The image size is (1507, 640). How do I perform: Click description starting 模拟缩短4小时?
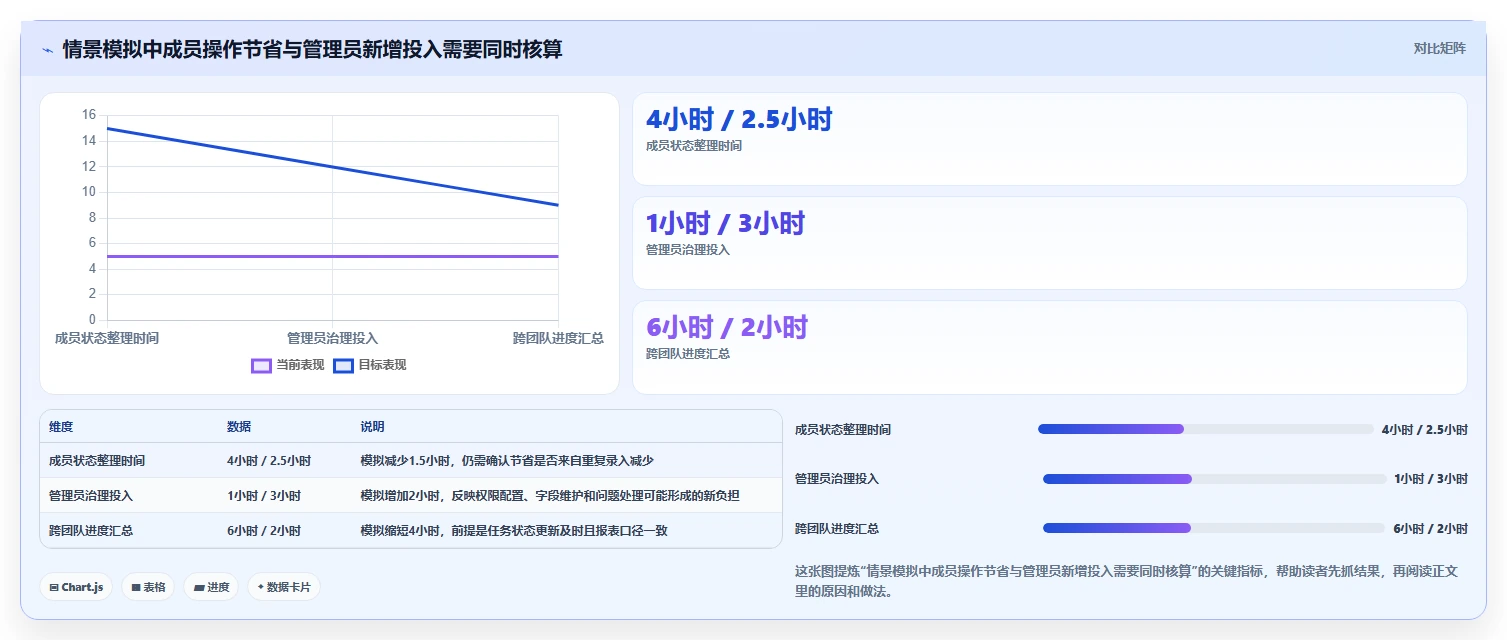click(x=514, y=531)
